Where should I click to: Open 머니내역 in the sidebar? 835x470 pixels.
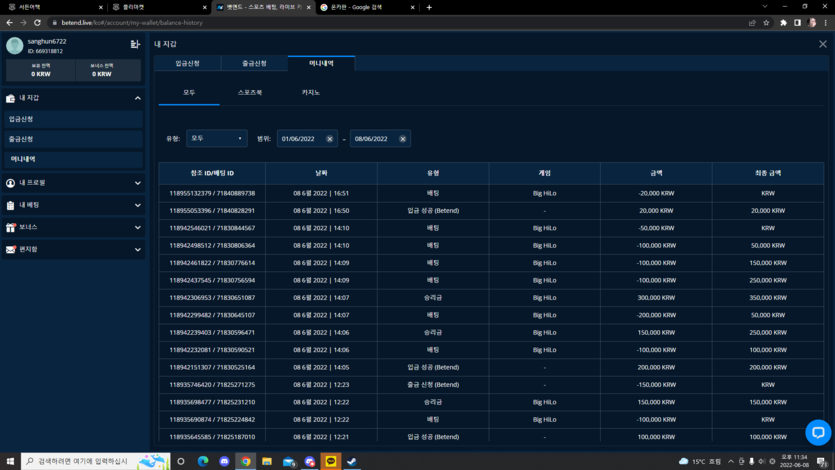(x=73, y=159)
